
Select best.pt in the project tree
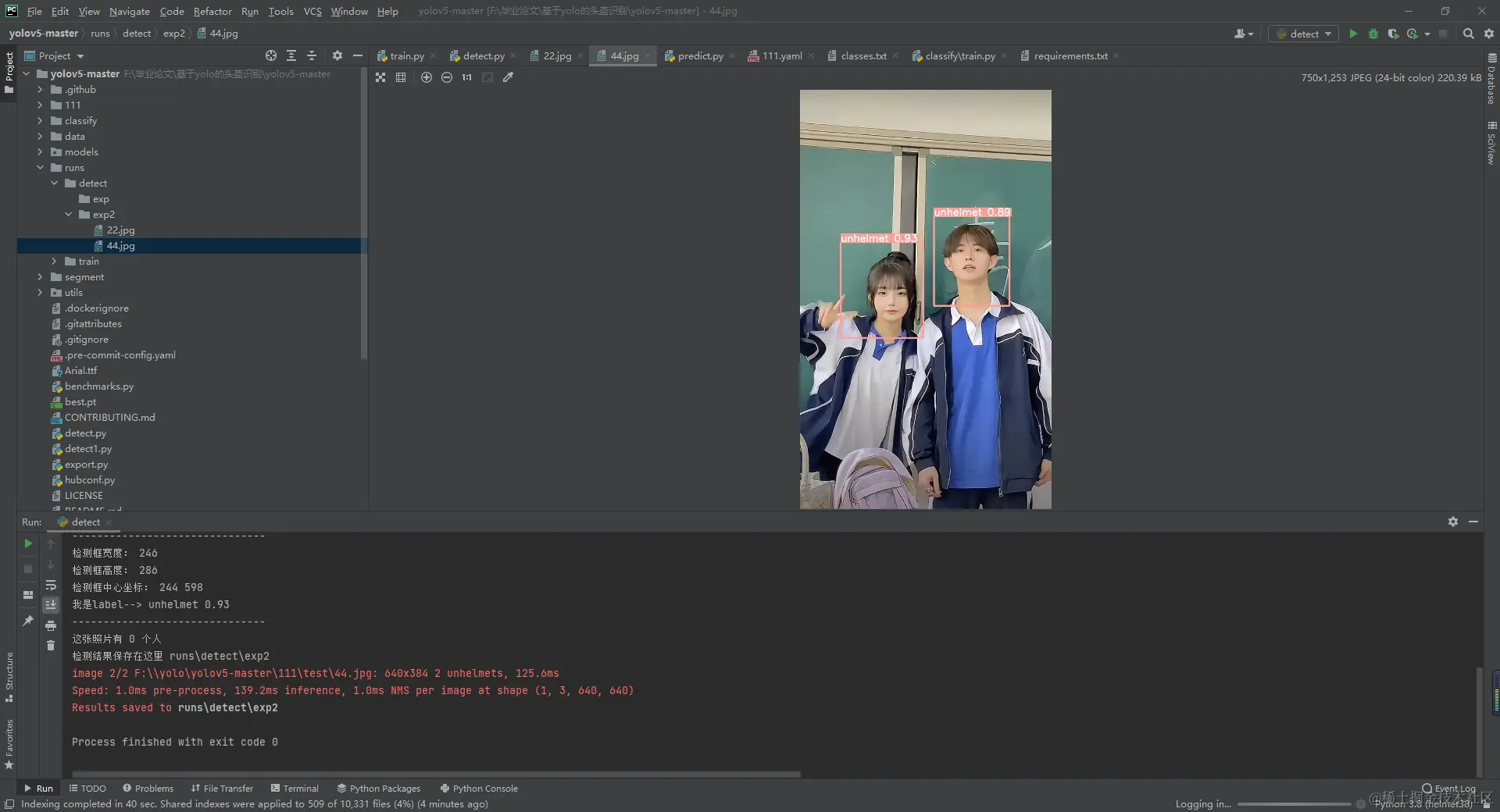[x=79, y=401]
